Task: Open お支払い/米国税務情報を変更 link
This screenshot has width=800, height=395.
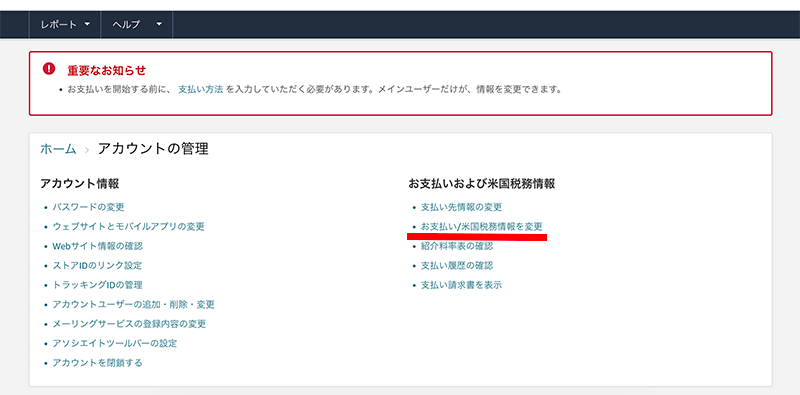Action: 481,227
